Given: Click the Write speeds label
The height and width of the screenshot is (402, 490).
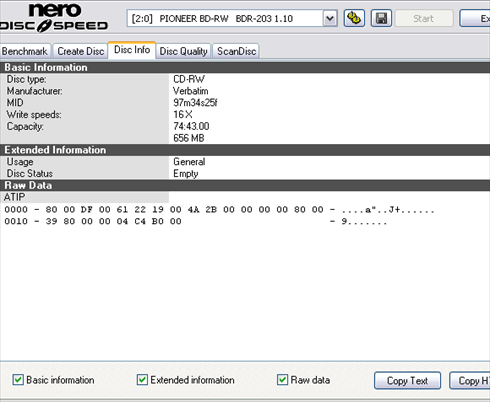Looking at the screenshot, I should coord(34,115).
